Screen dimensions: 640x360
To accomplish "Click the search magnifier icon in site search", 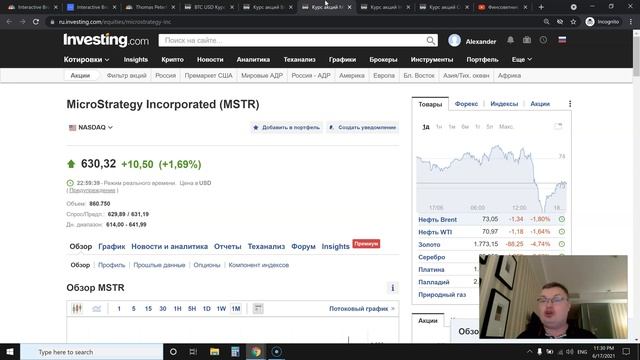I will tap(431, 40).
